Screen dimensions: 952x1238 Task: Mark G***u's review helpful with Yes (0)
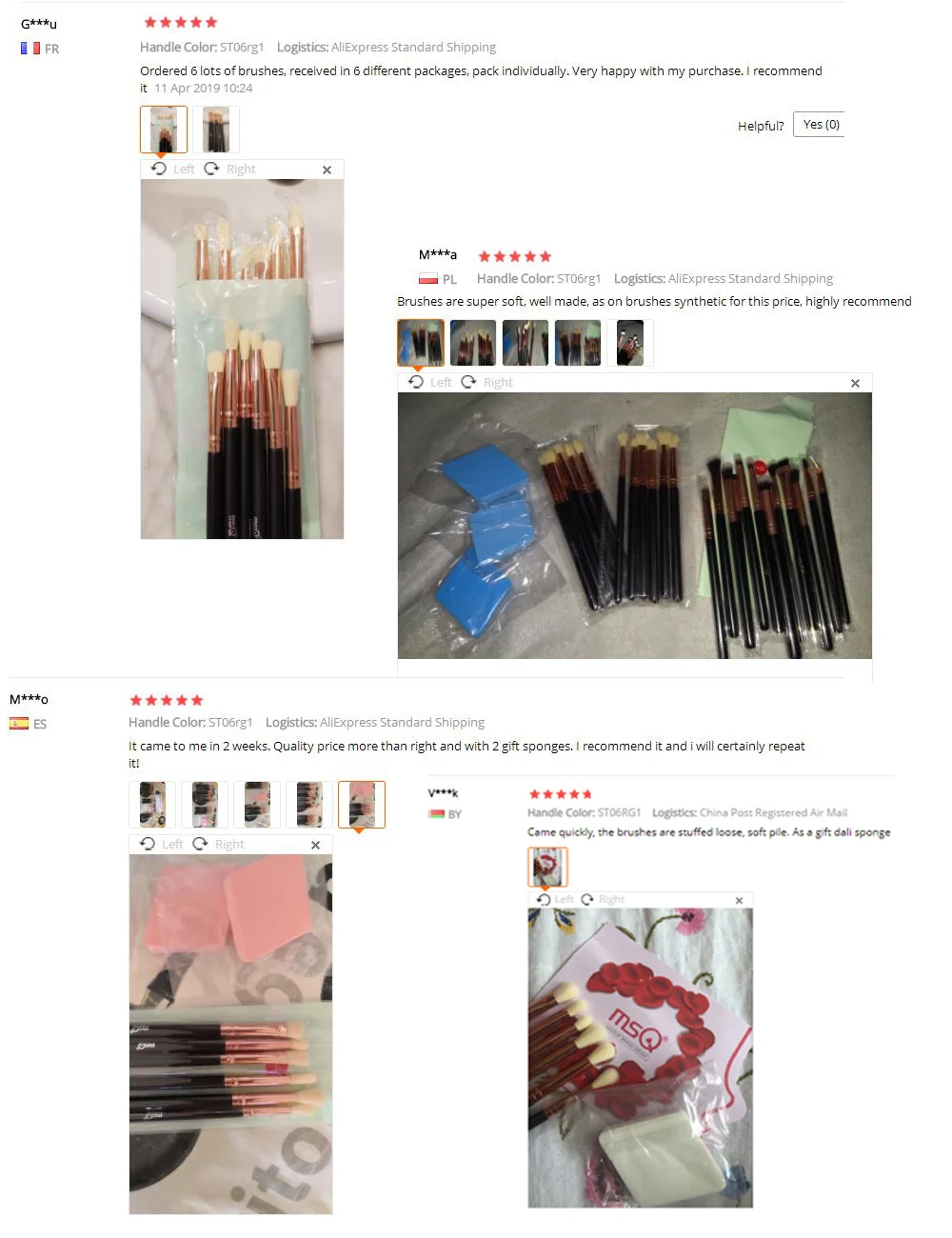tap(821, 125)
